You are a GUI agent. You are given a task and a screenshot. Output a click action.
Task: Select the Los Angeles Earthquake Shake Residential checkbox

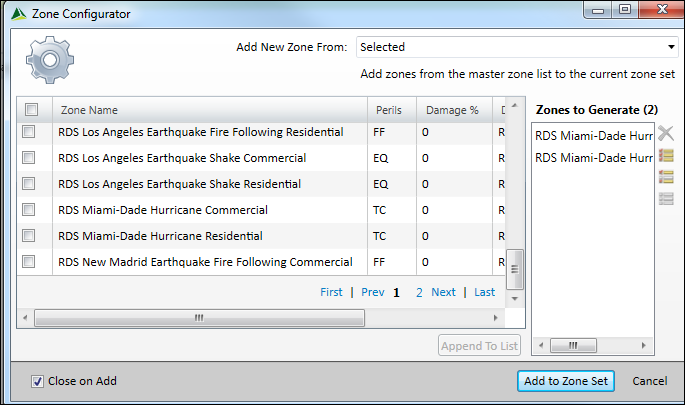pos(29,184)
